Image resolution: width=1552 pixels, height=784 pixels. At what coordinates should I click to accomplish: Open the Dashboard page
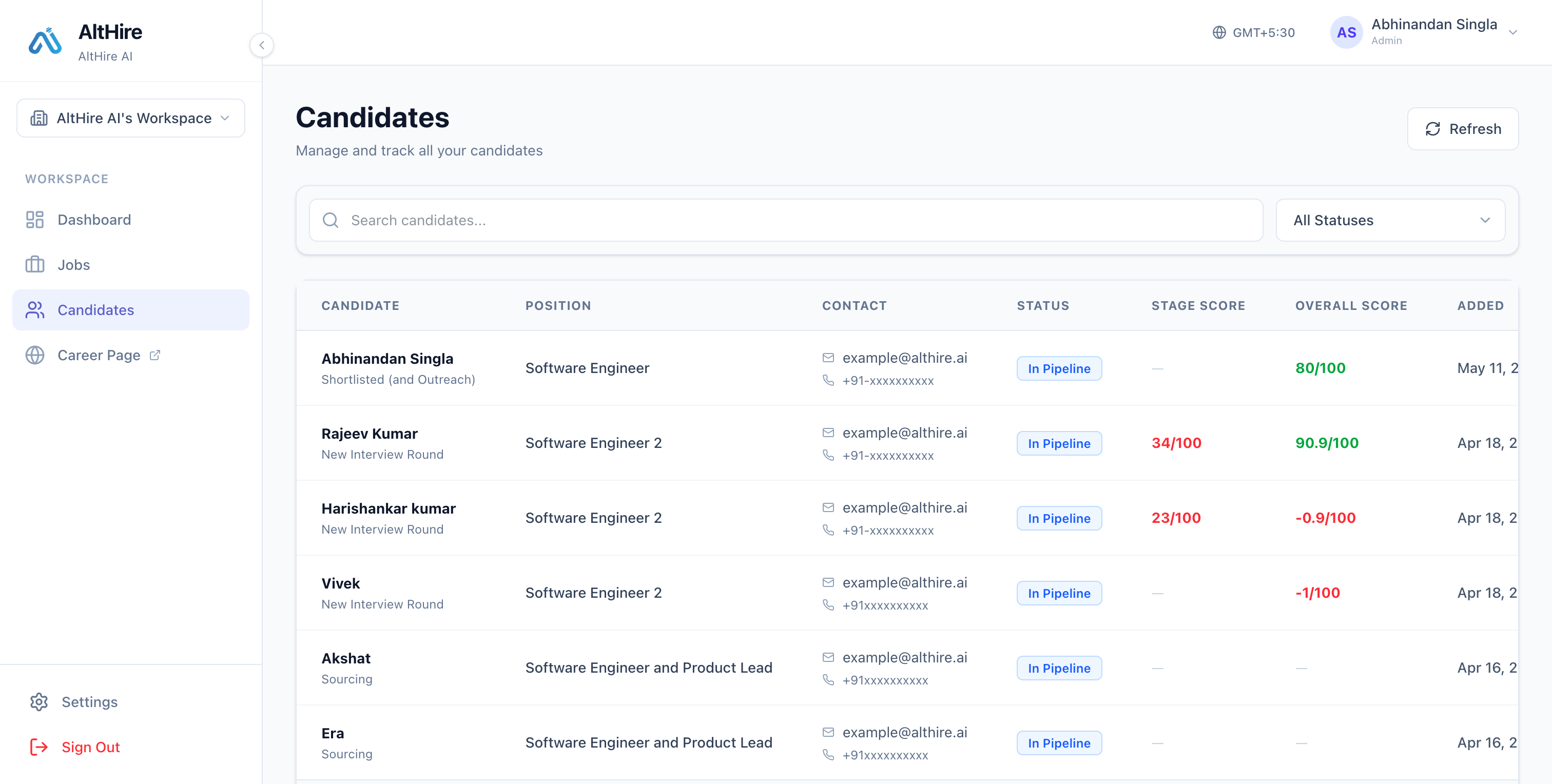[x=131, y=220]
